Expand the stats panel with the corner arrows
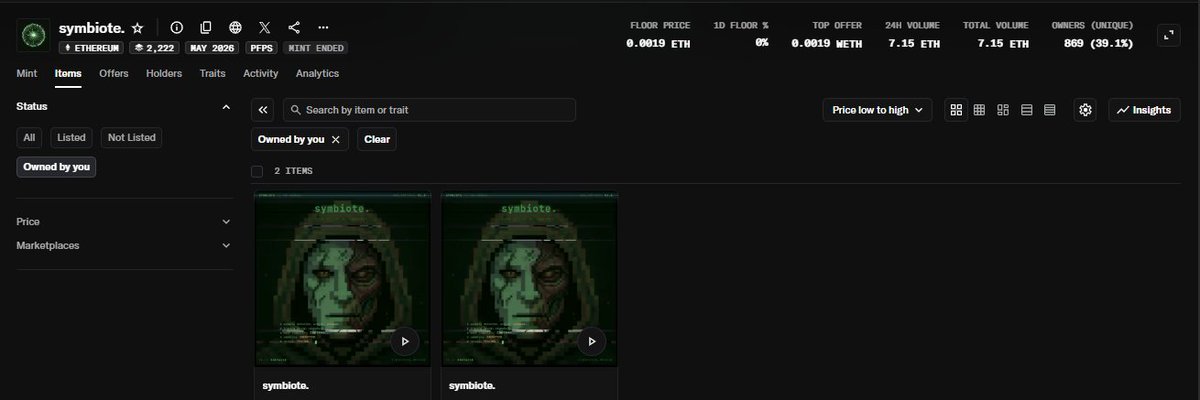 click(x=1168, y=35)
